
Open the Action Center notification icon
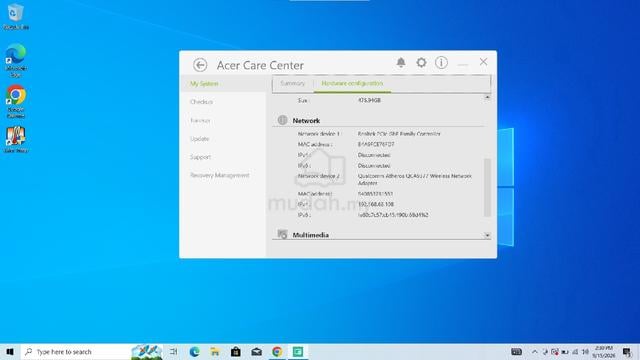627,351
